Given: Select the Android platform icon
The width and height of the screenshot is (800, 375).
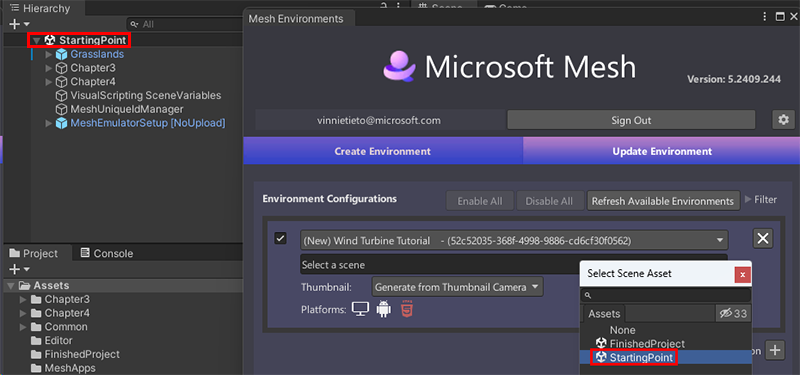Looking at the screenshot, I should pyautogui.click(x=384, y=309).
